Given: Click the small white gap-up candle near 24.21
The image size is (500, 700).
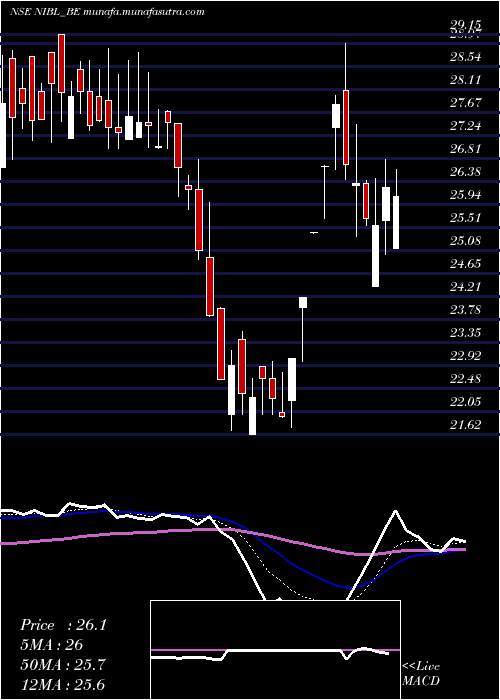Looking at the screenshot, I should coord(303,302).
